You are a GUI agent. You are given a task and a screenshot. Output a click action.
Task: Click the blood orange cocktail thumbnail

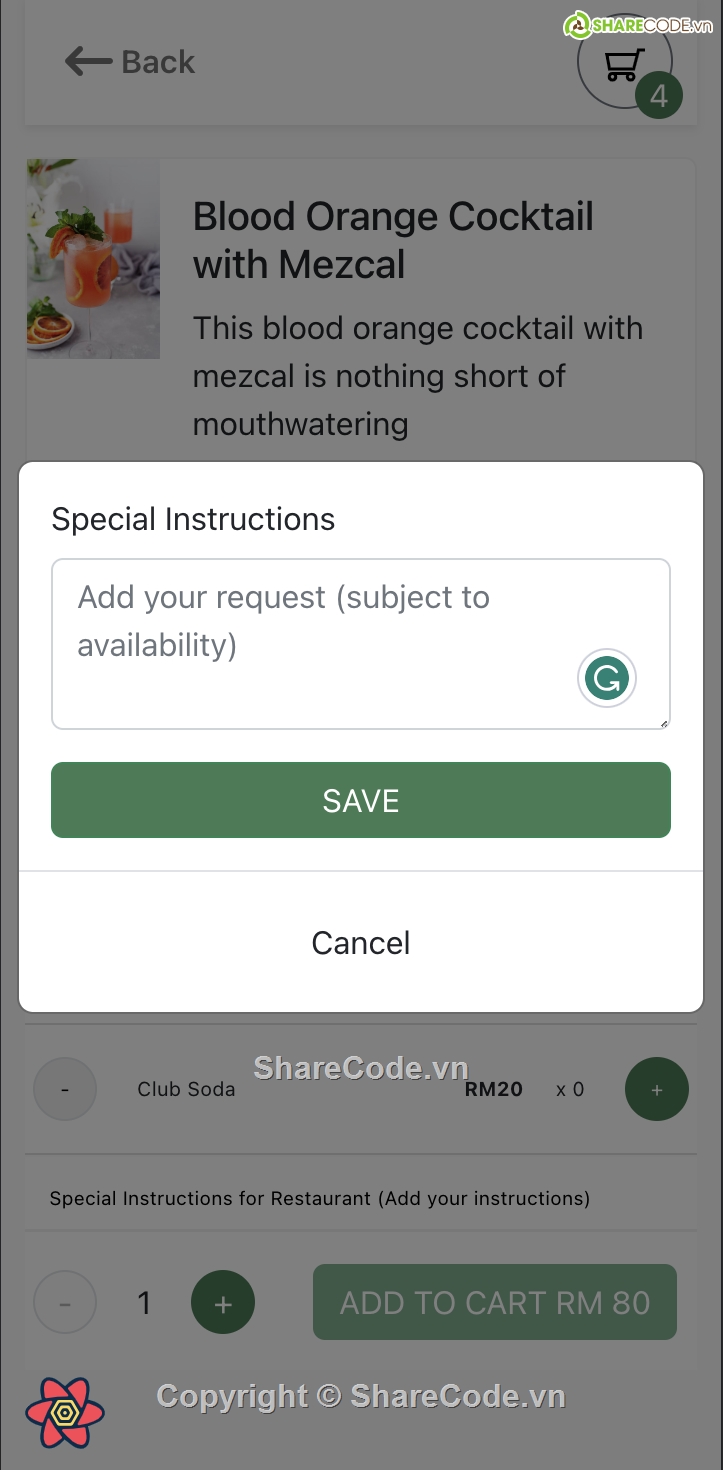click(x=93, y=259)
